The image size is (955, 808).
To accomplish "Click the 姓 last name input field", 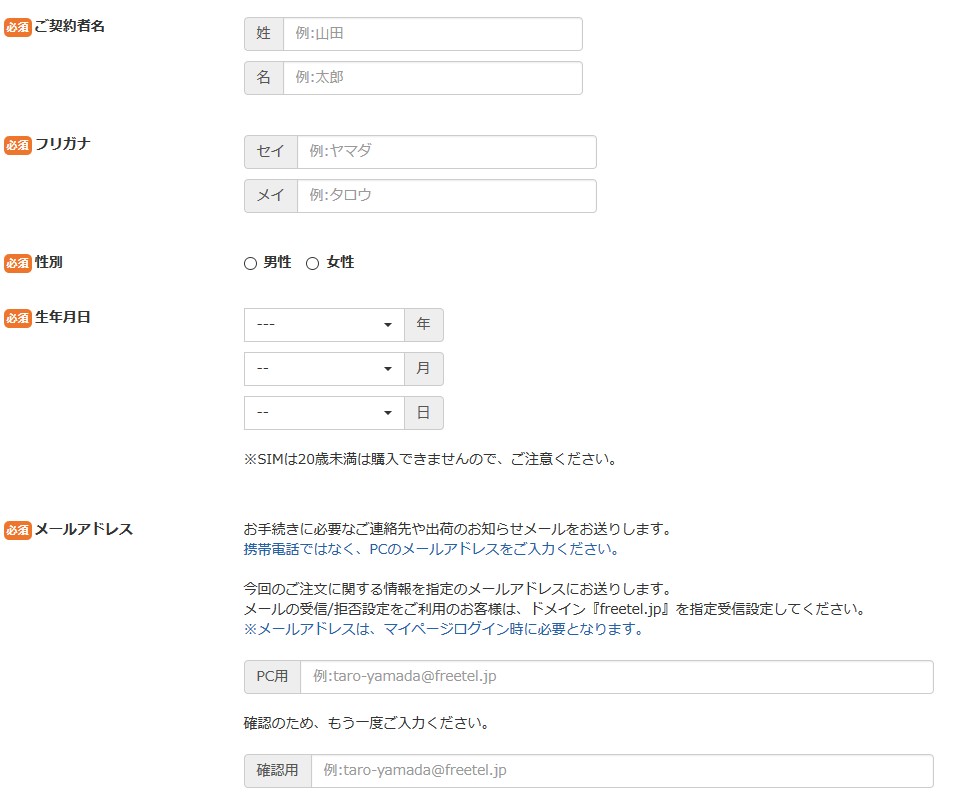I will coord(432,34).
